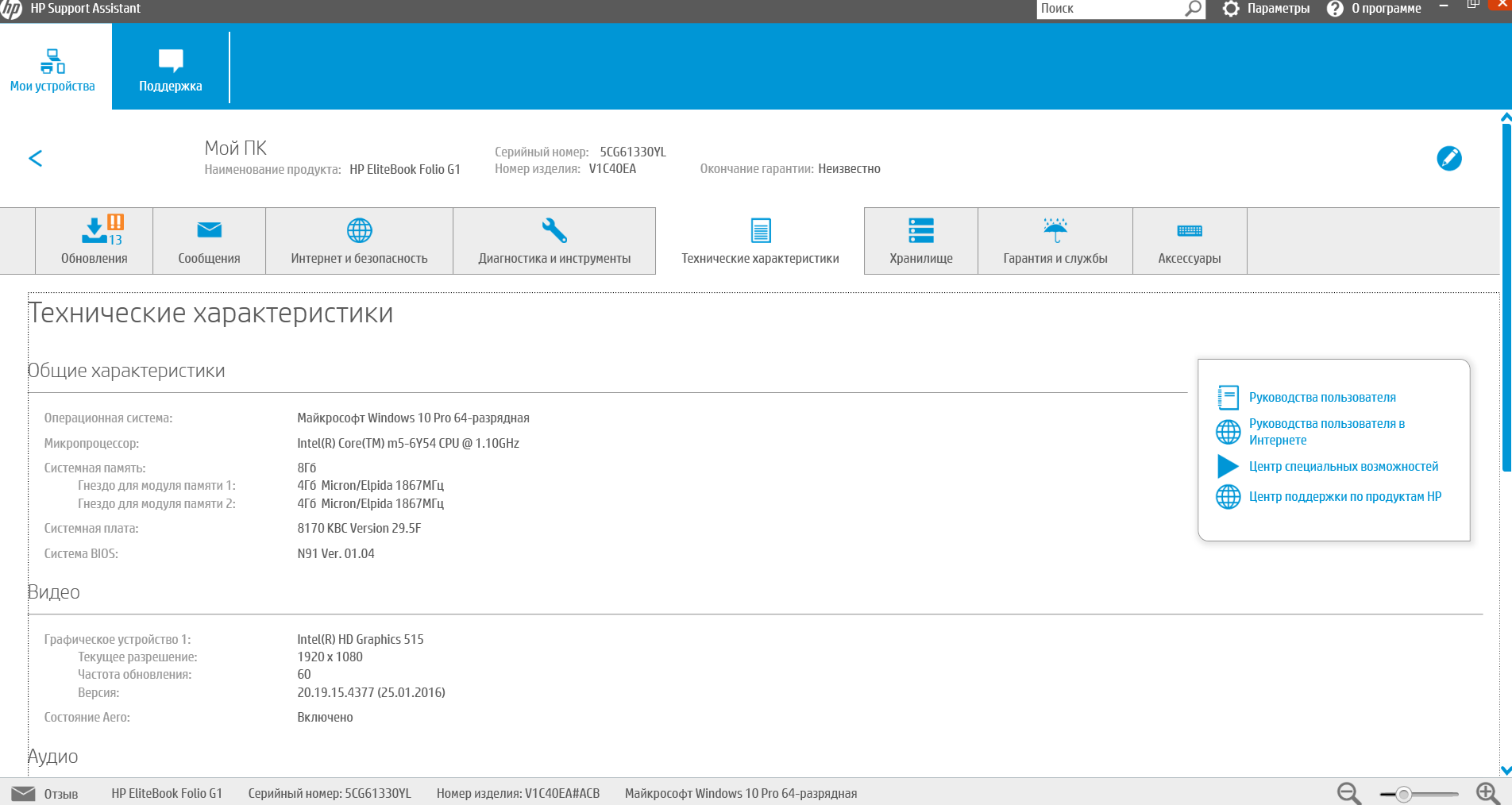The height and width of the screenshot is (805, 1512).
Task: Minimize the HP Support Assistant window
Action: [1444, 6]
